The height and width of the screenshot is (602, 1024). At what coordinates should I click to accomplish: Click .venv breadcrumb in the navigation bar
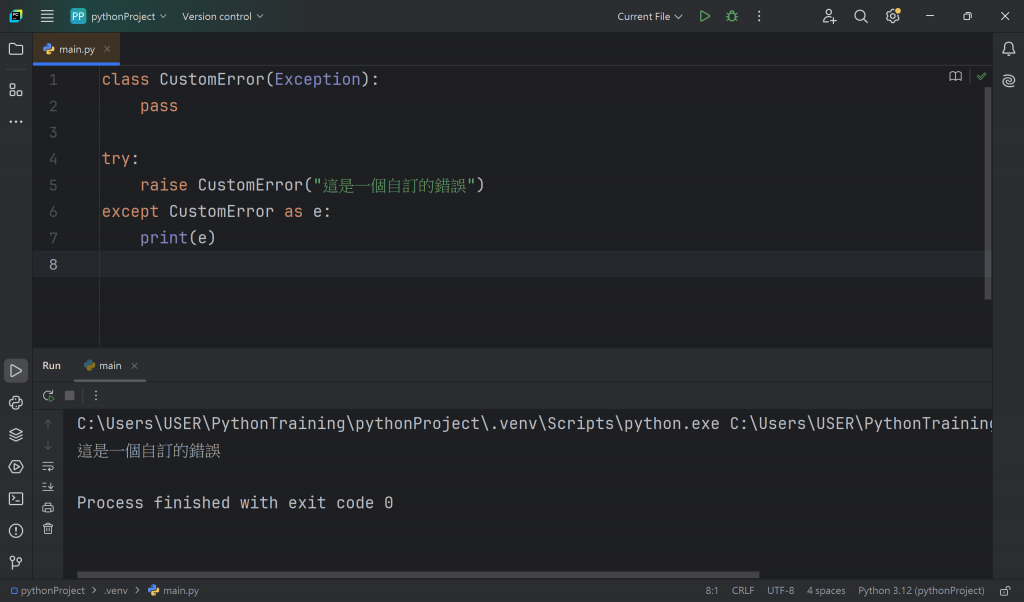pyautogui.click(x=116, y=590)
